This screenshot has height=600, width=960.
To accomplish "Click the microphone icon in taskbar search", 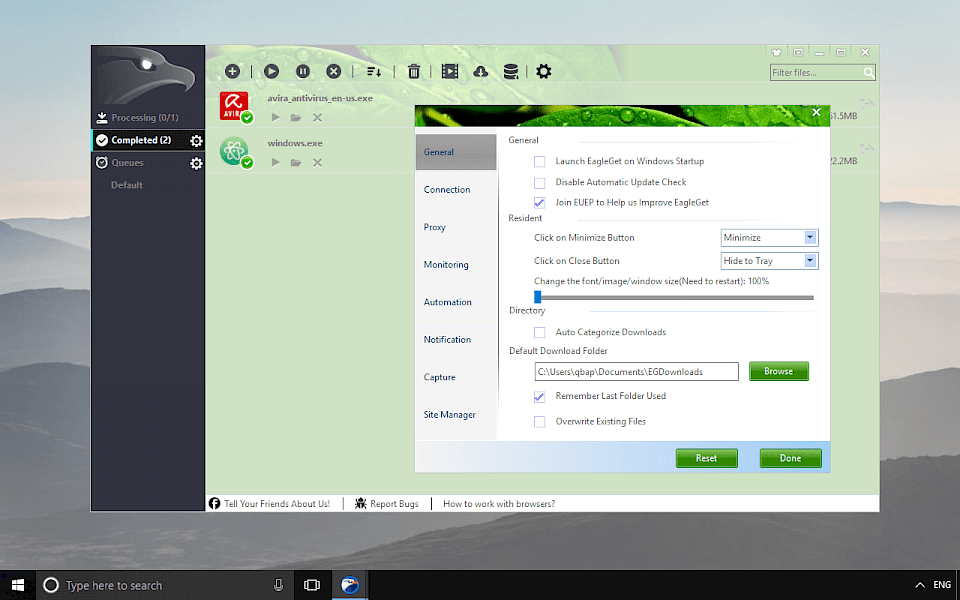I will coord(279,585).
